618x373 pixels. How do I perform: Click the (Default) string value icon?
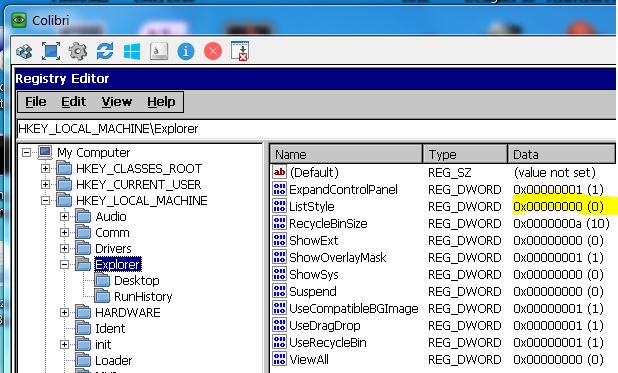[279, 172]
